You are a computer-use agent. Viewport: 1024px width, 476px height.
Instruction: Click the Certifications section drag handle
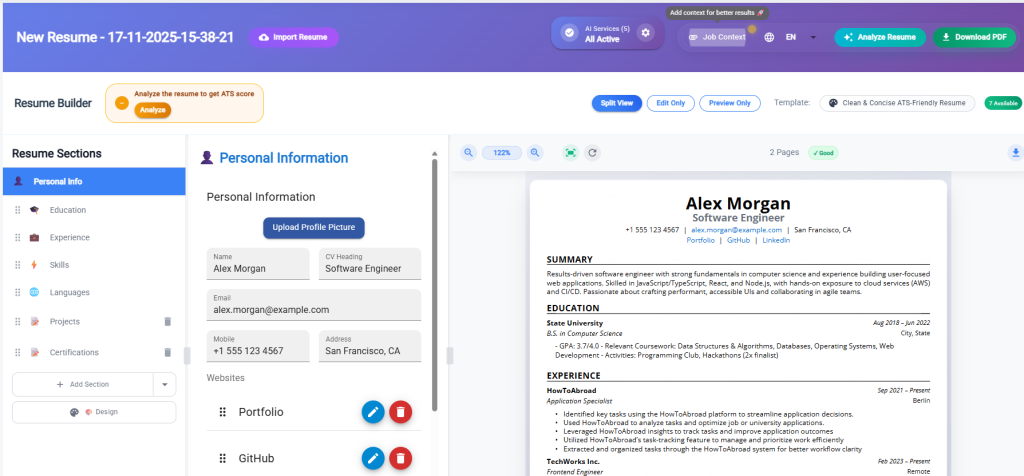click(18, 353)
